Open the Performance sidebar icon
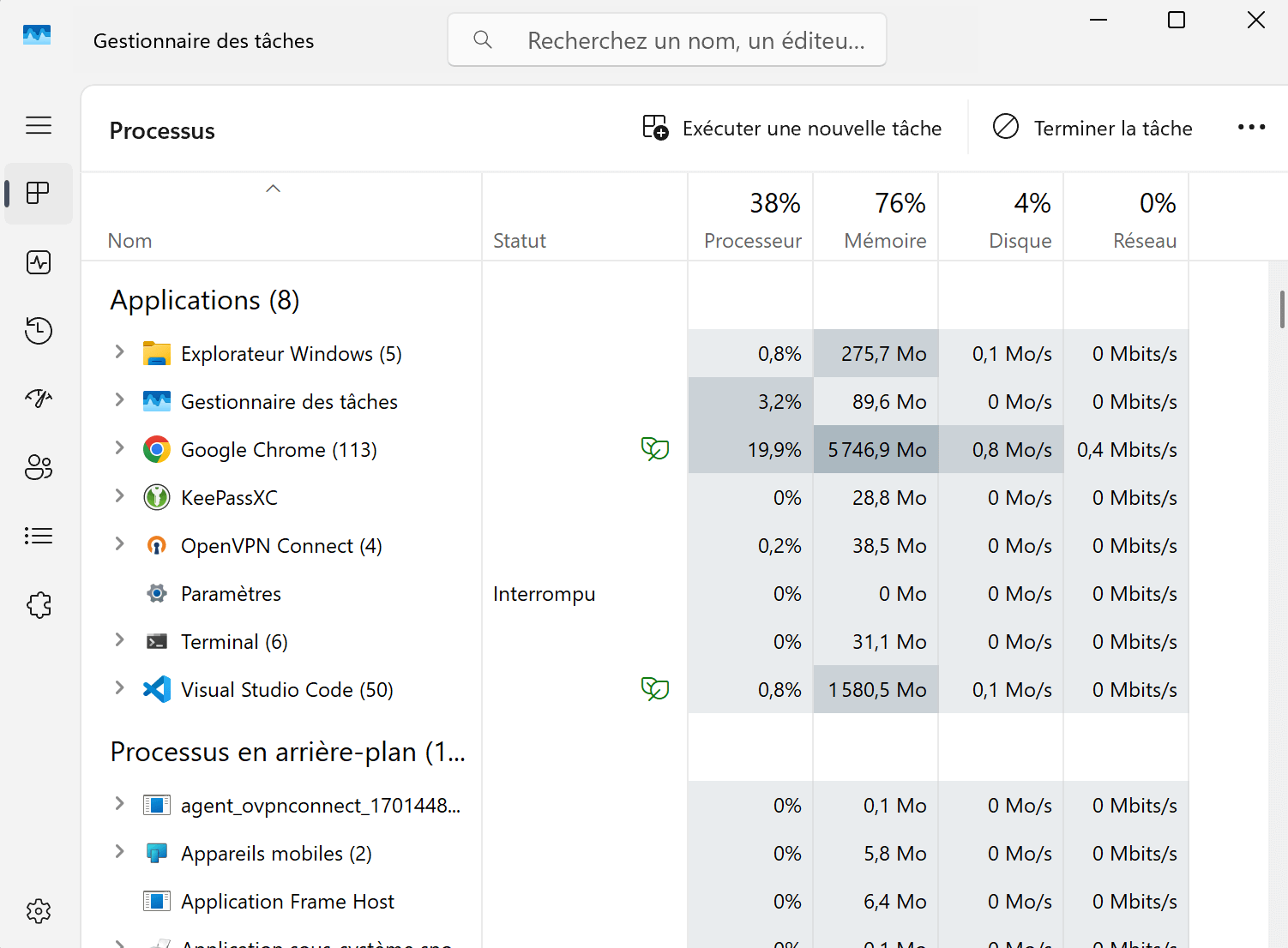1288x948 pixels. coord(39,261)
